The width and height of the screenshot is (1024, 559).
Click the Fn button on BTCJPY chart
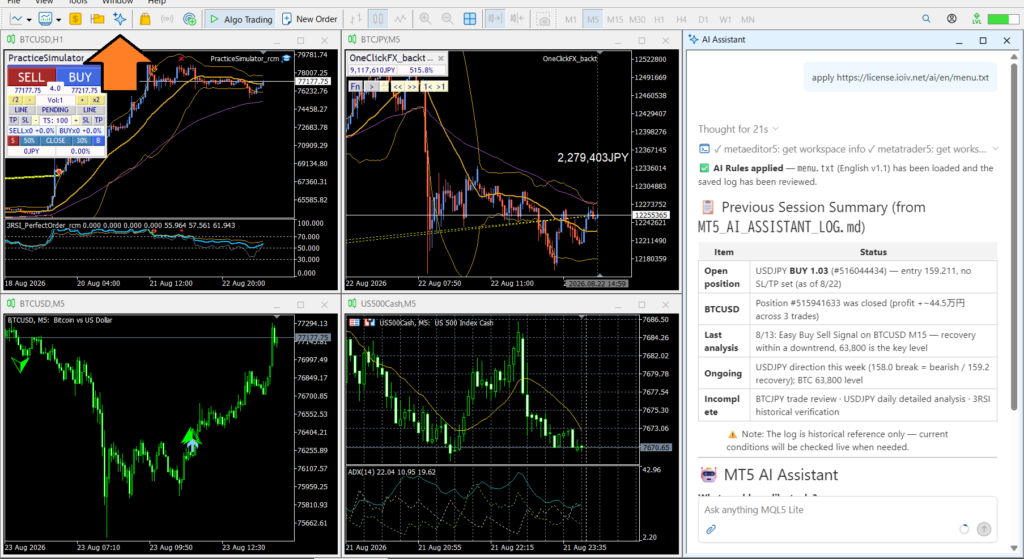[x=355, y=86]
